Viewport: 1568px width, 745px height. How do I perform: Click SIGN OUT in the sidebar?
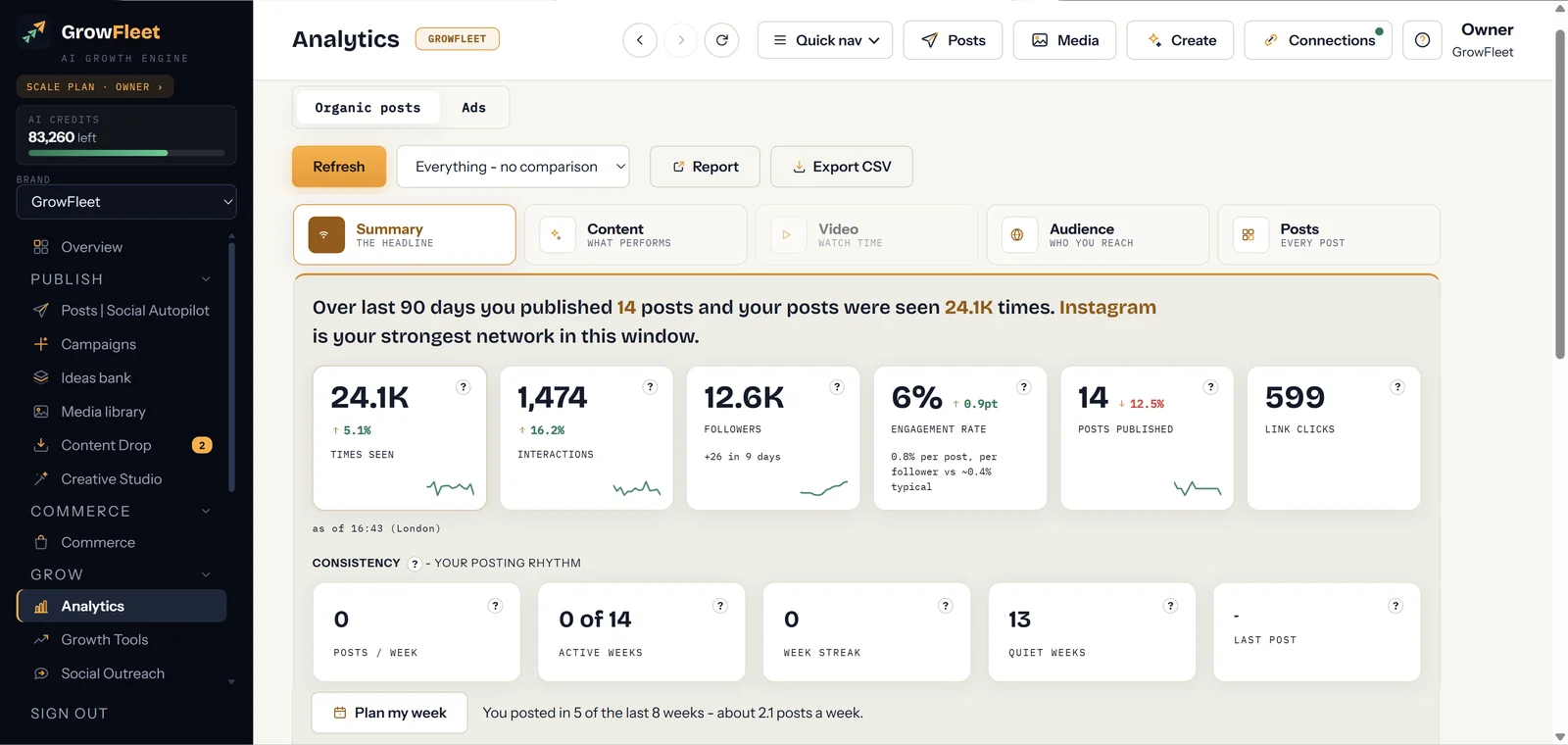(69, 714)
